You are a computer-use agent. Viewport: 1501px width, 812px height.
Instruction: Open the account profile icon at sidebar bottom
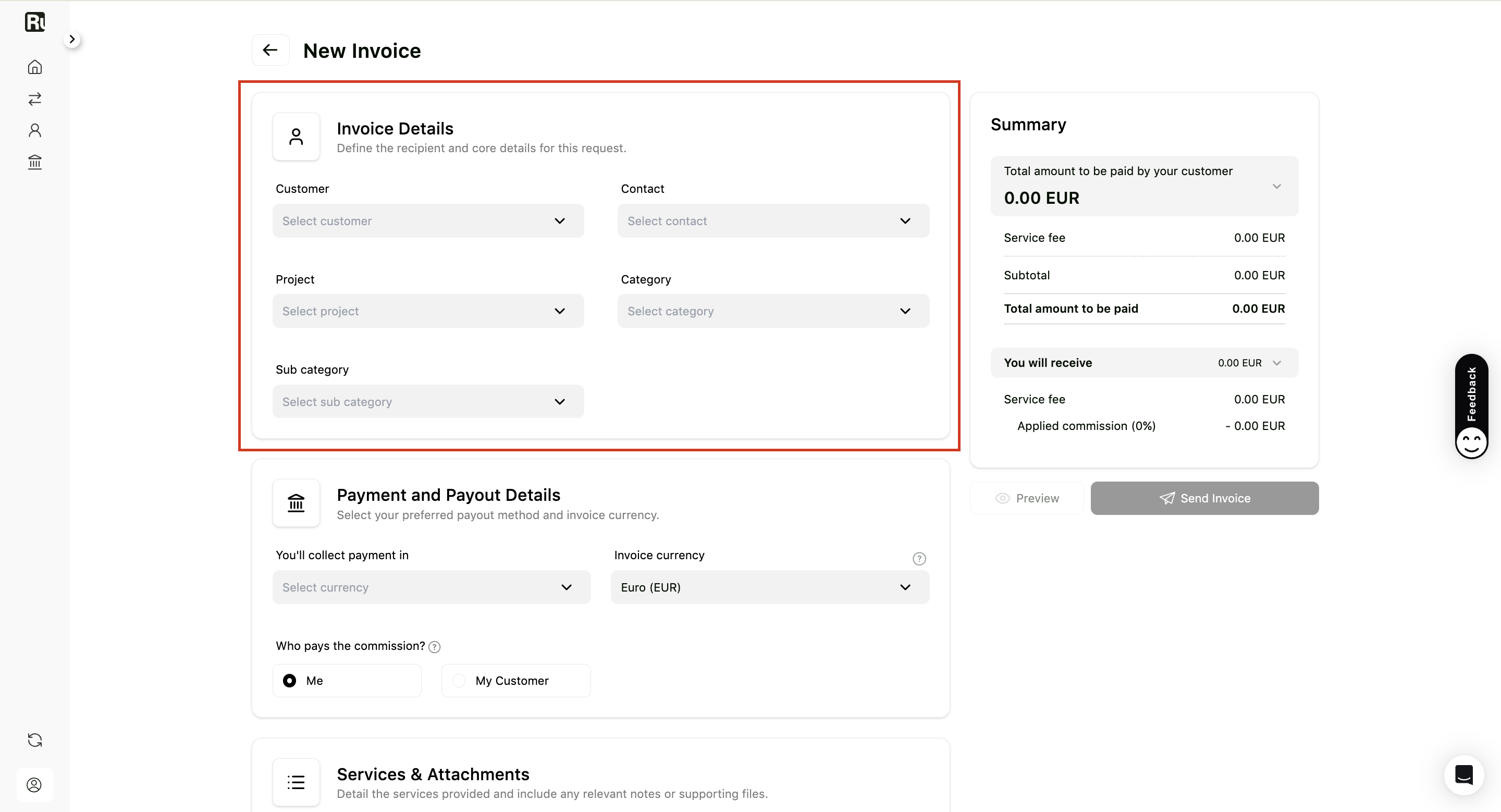[x=34, y=784]
